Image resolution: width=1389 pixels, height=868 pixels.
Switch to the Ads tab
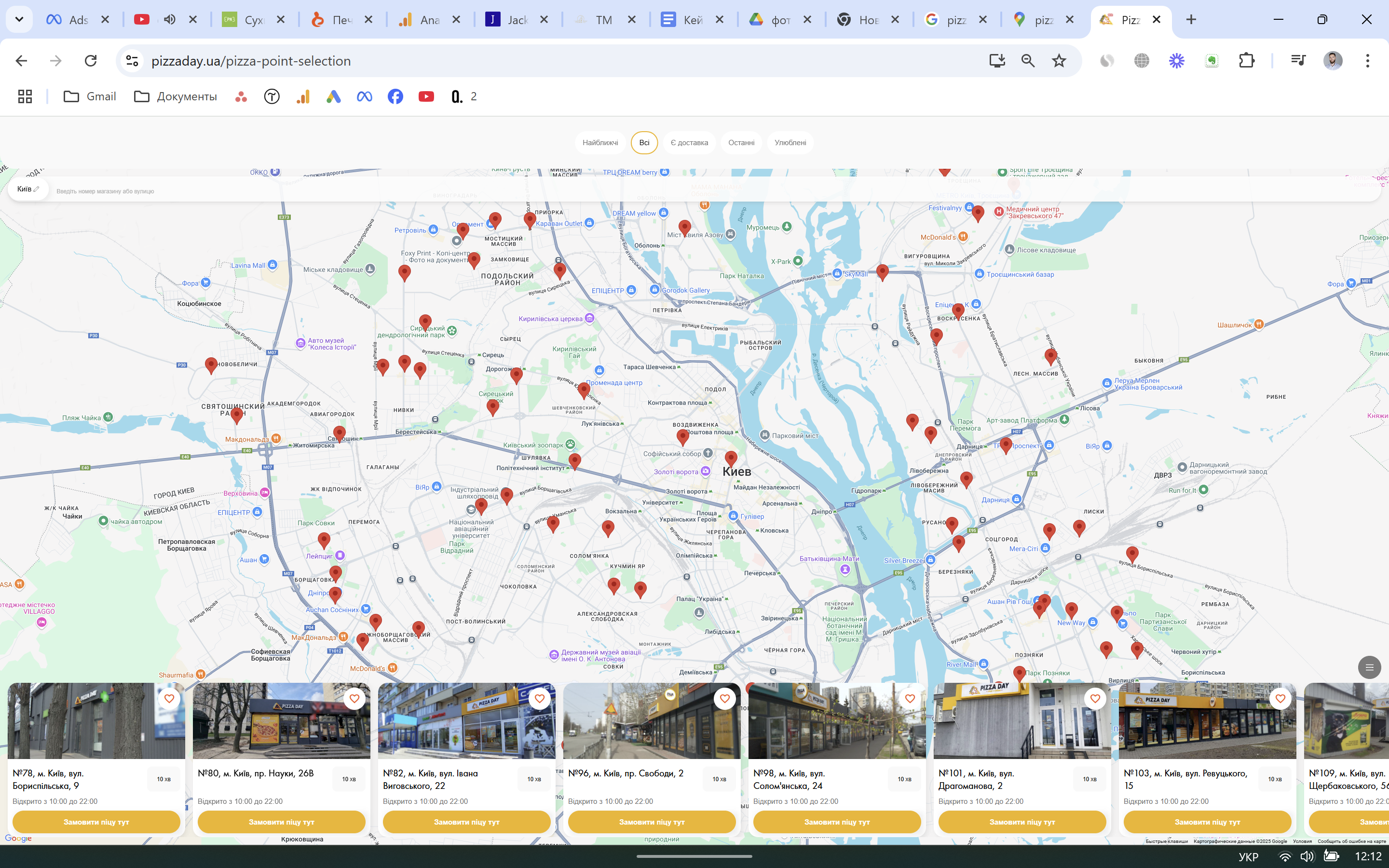[x=68, y=19]
